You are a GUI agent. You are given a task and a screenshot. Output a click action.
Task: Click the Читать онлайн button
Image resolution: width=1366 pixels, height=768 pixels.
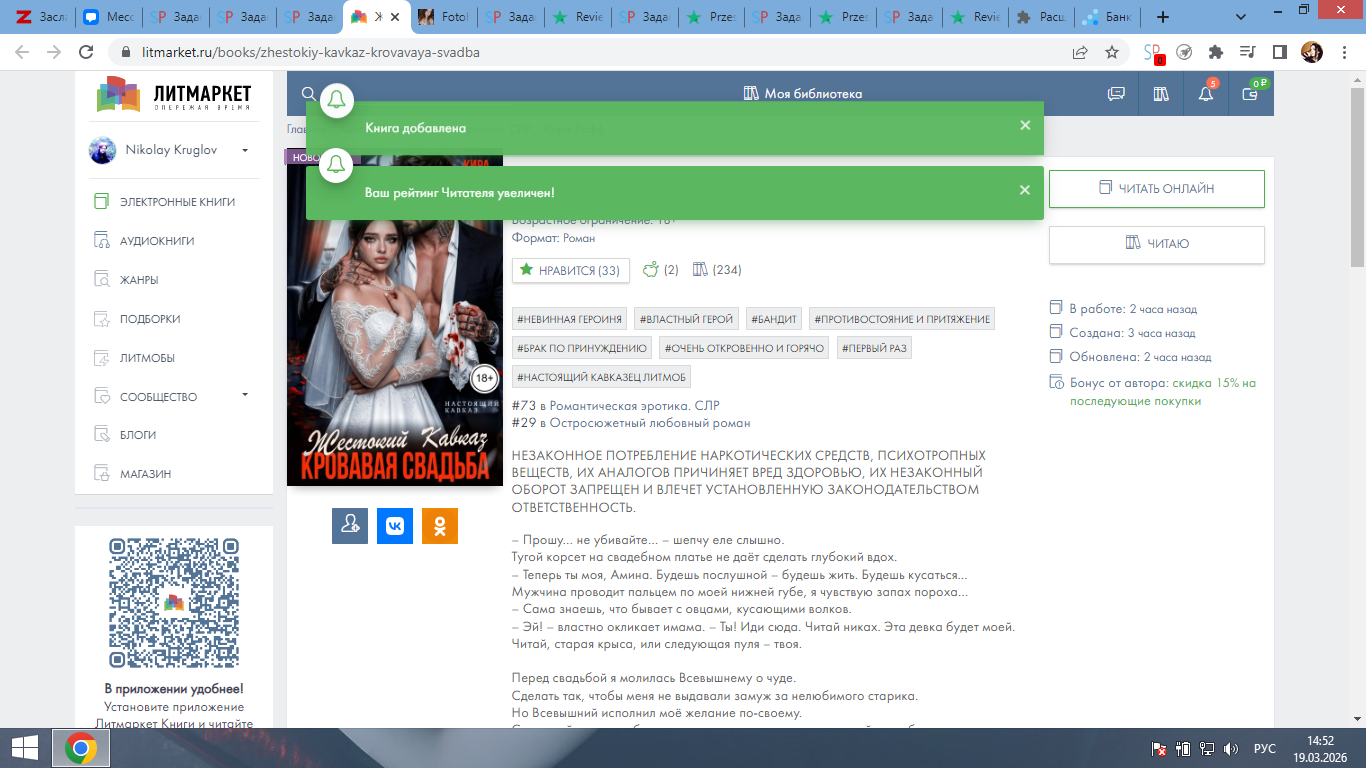pos(1157,188)
